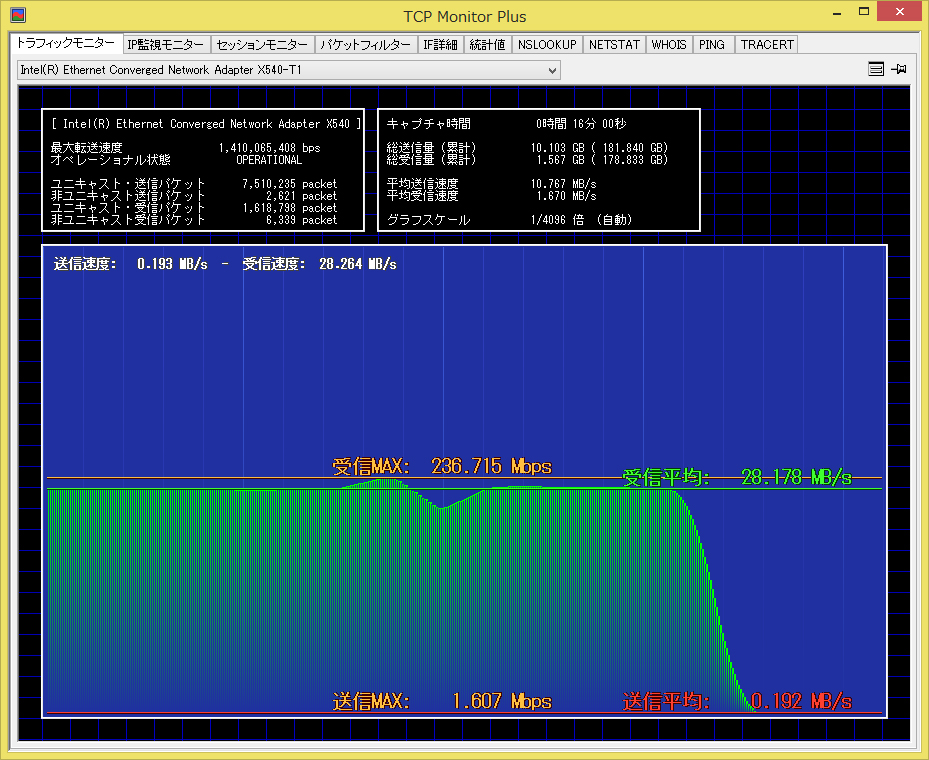Click the pushpin always-on-top icon
This screenshot has width=929, height=760.
(x=899, y=69)
